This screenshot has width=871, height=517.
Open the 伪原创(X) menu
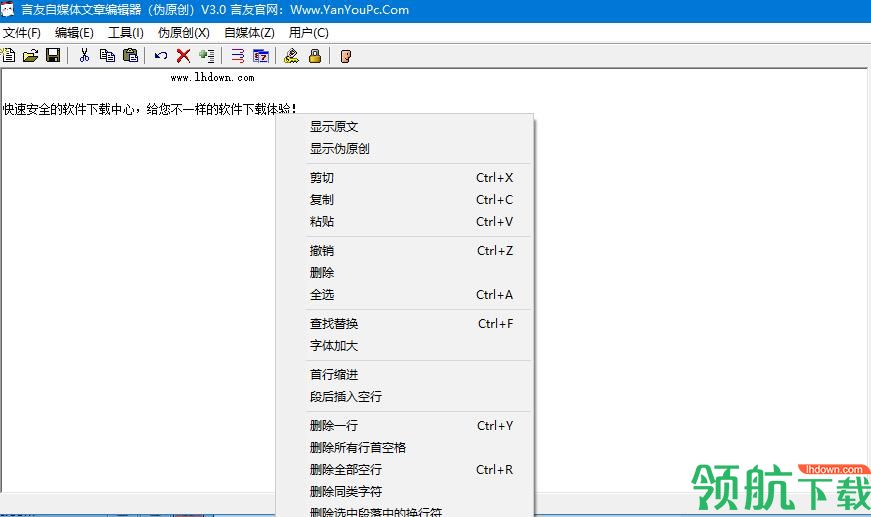pos(183,33)
